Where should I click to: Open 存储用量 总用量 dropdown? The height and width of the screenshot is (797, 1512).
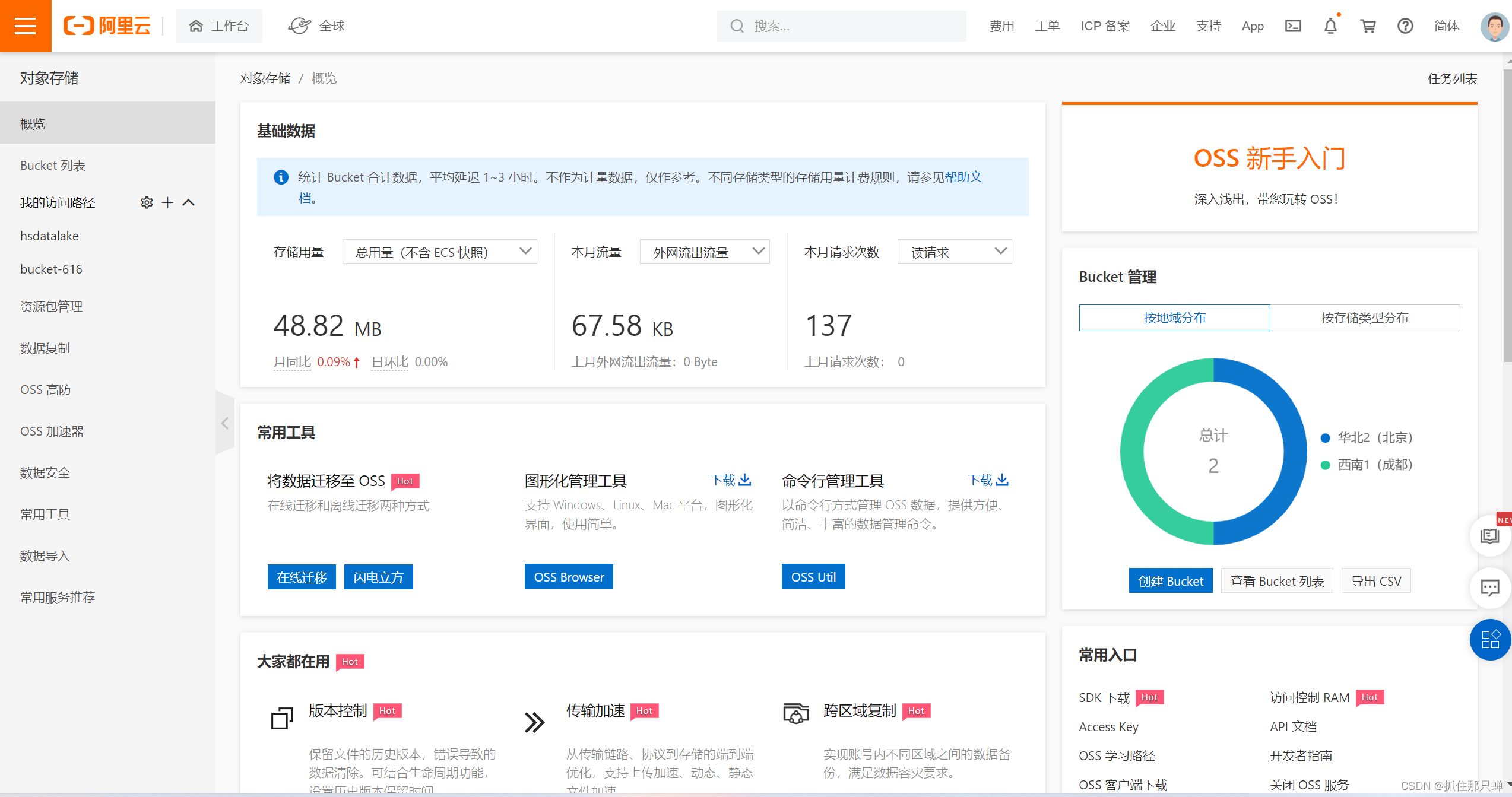440,252
